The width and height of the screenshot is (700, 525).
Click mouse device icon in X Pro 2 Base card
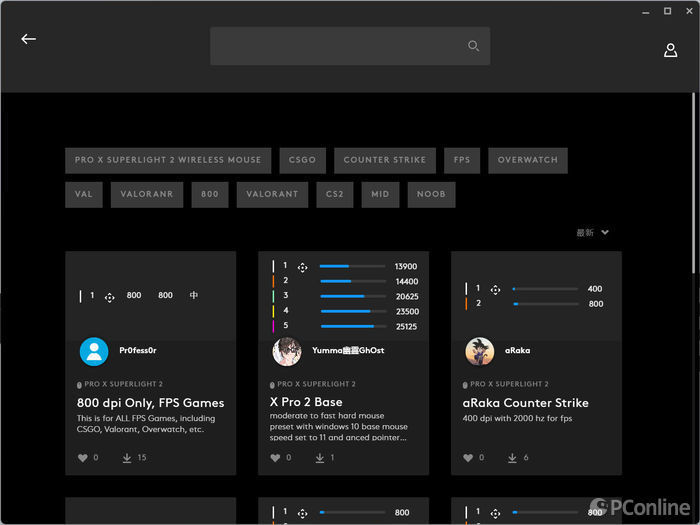(x=272, y=385)
